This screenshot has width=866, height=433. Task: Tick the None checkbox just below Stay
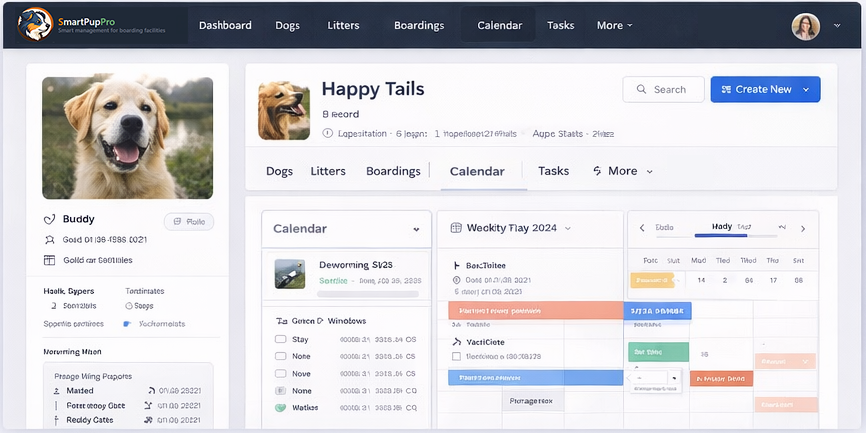pos(281,357)
